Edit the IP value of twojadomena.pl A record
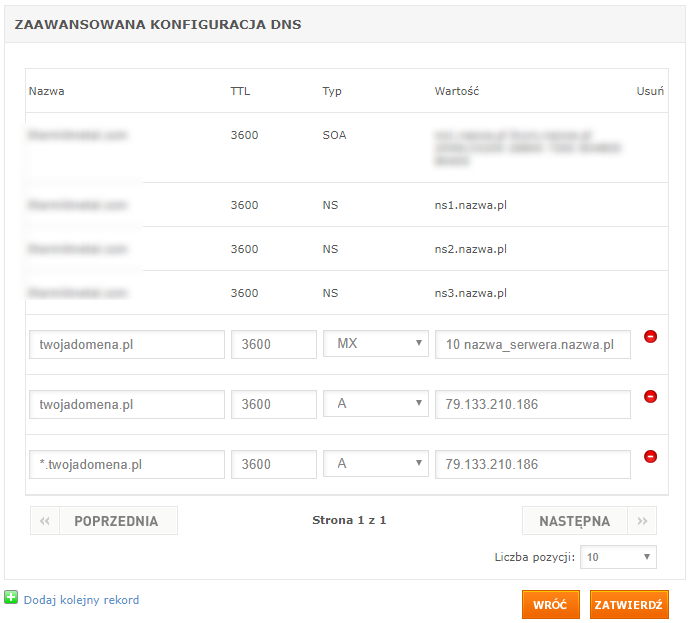 click(533, 404)
